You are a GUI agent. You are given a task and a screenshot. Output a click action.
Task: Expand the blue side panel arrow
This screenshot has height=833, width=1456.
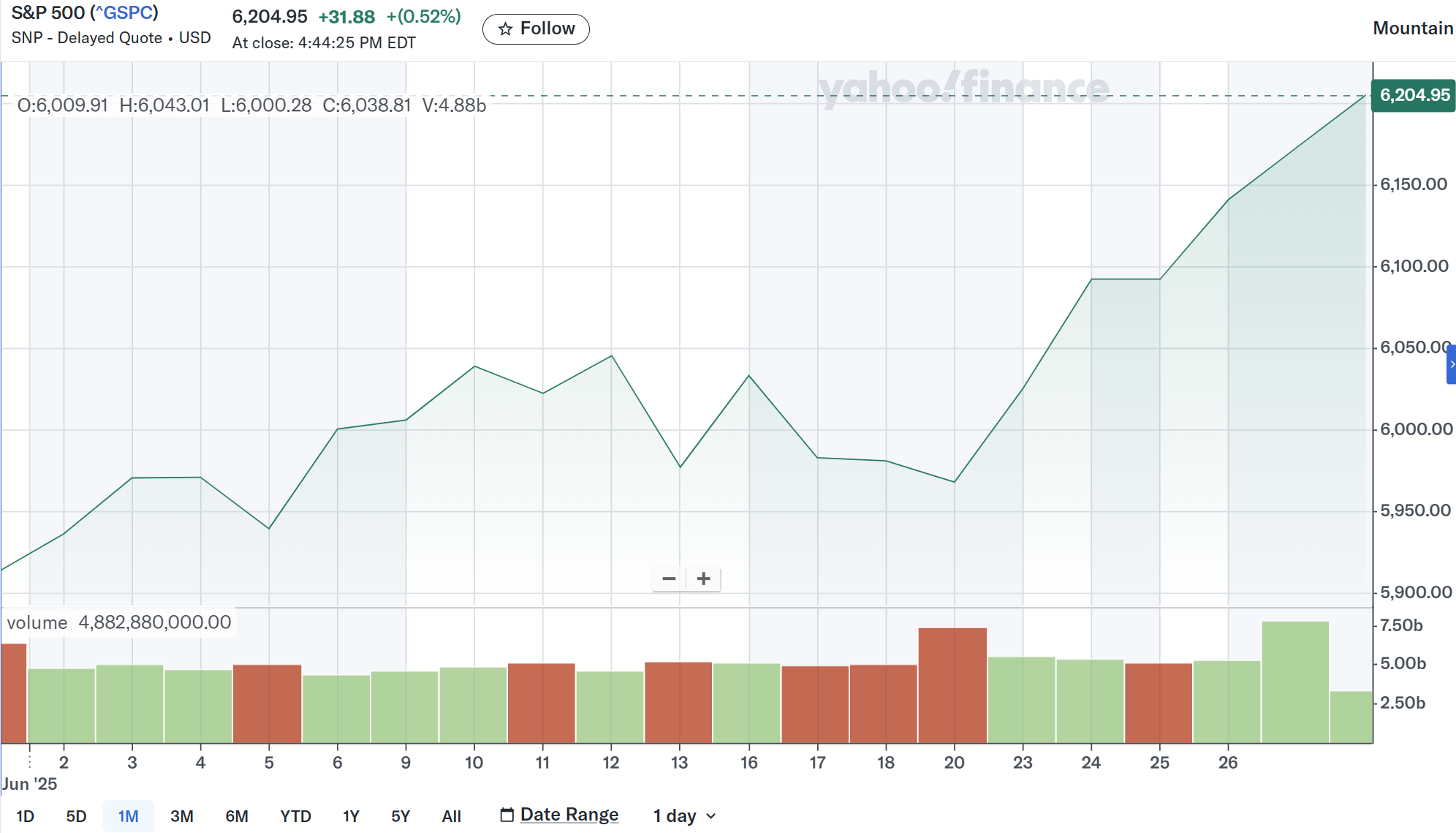(1451, 364)
